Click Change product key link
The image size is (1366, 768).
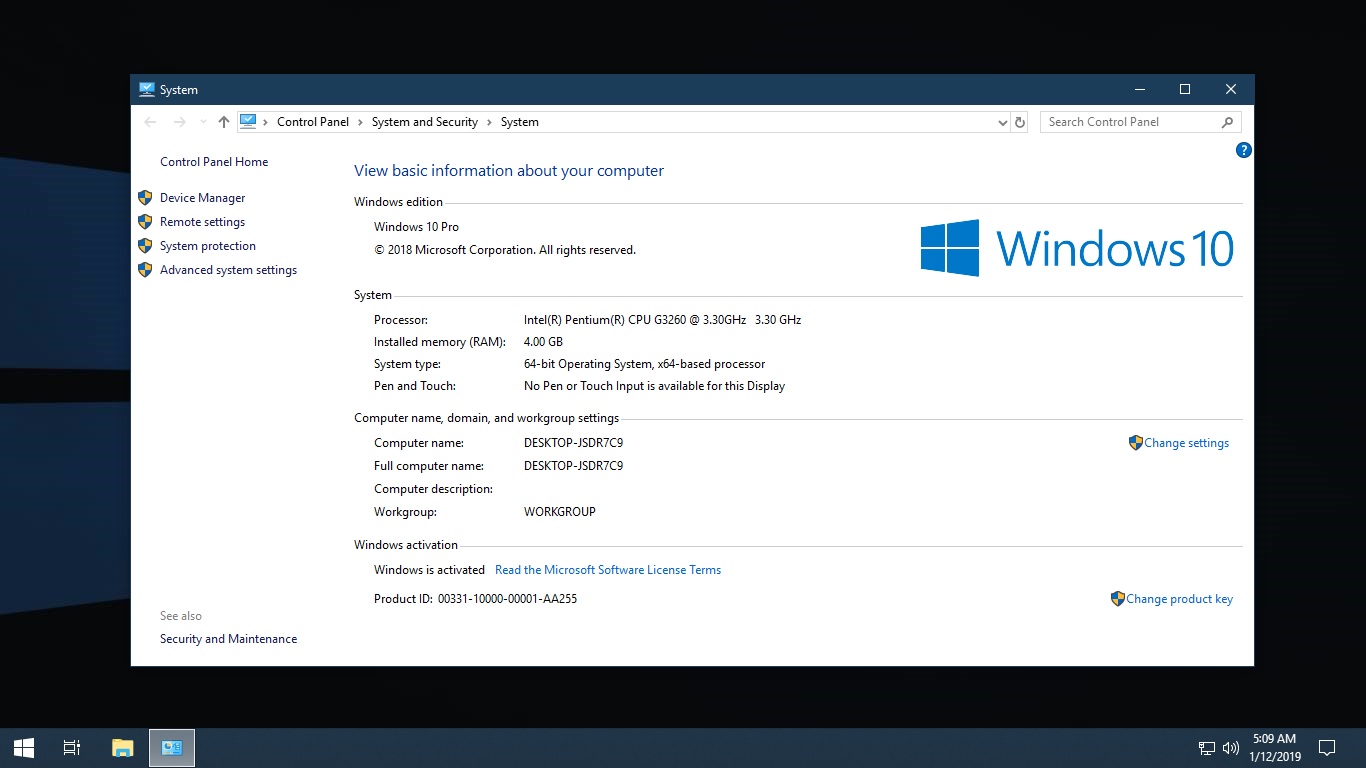(x=1179, y=599)
